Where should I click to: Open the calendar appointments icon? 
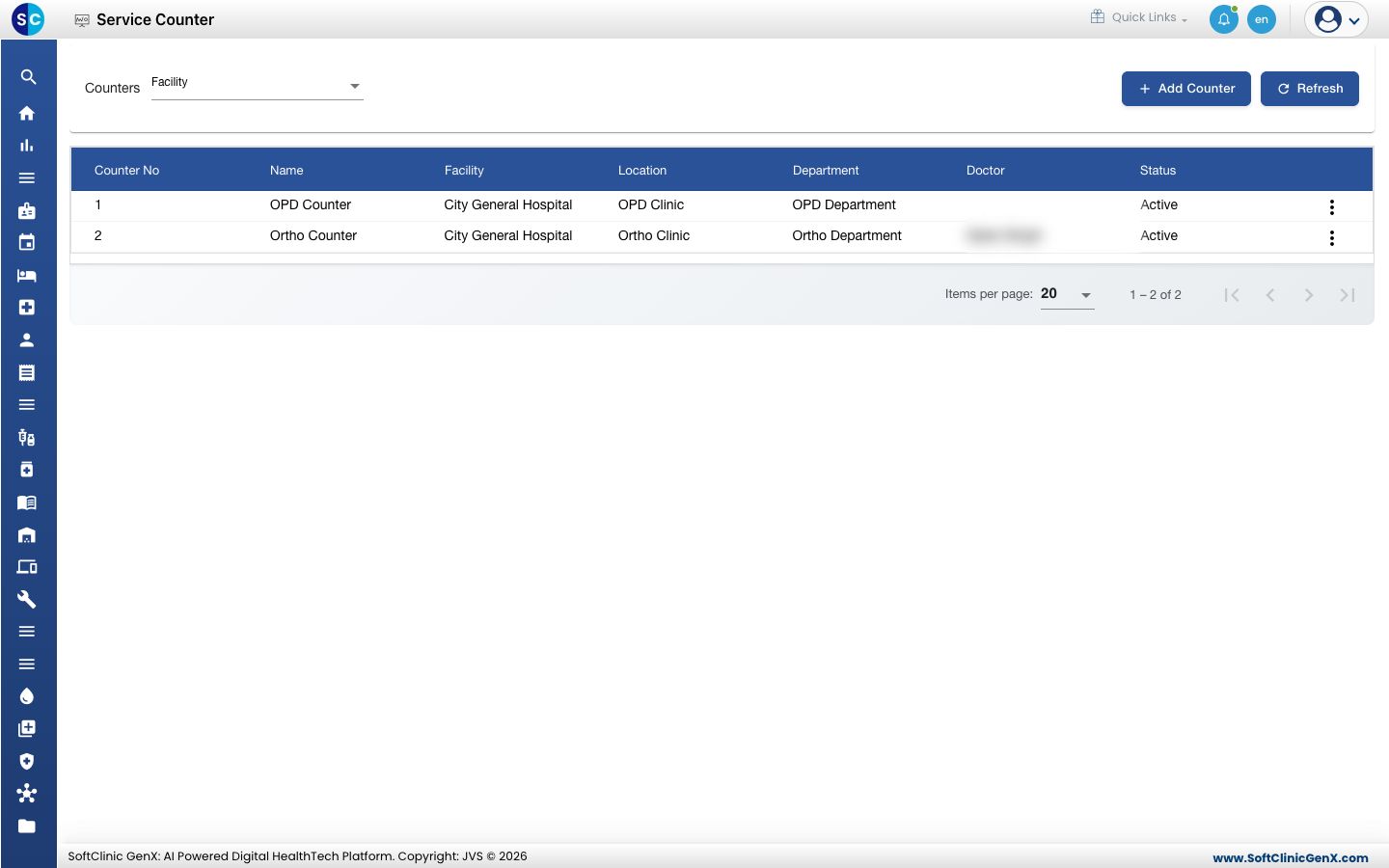pos(27,242)
